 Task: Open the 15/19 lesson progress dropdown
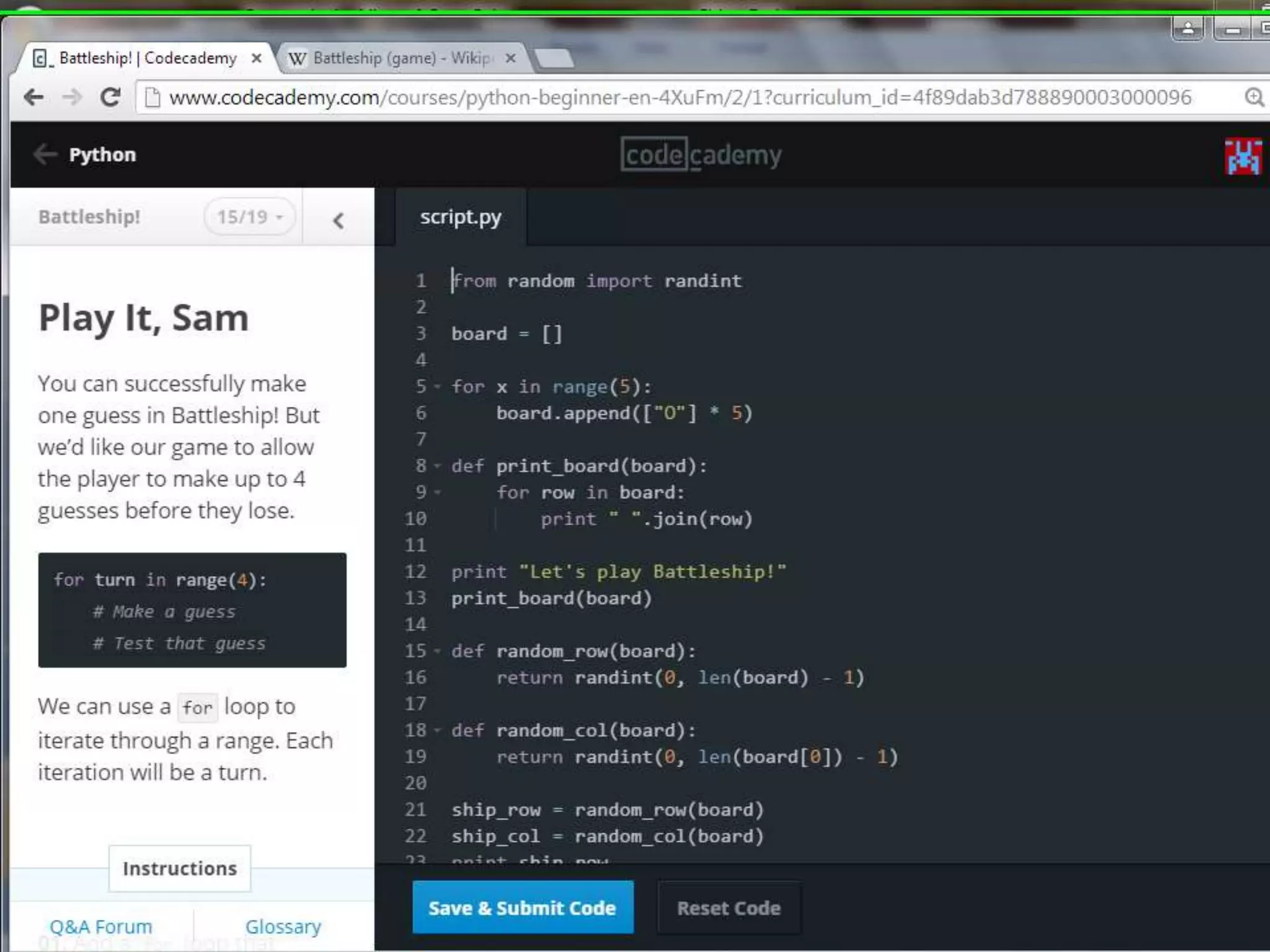point(249,217)
